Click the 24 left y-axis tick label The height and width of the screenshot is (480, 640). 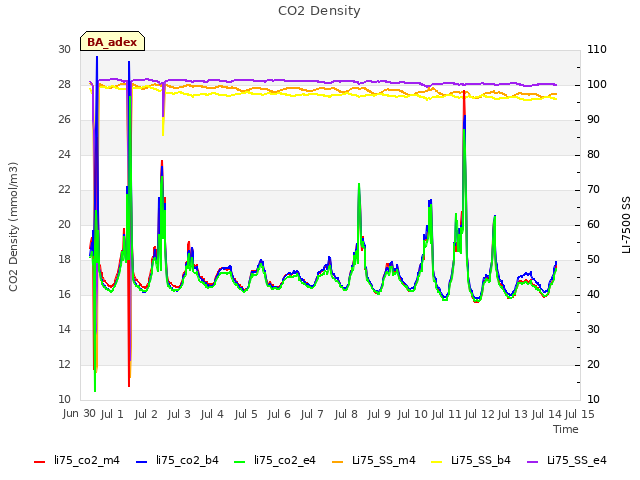tap(64, 155)
